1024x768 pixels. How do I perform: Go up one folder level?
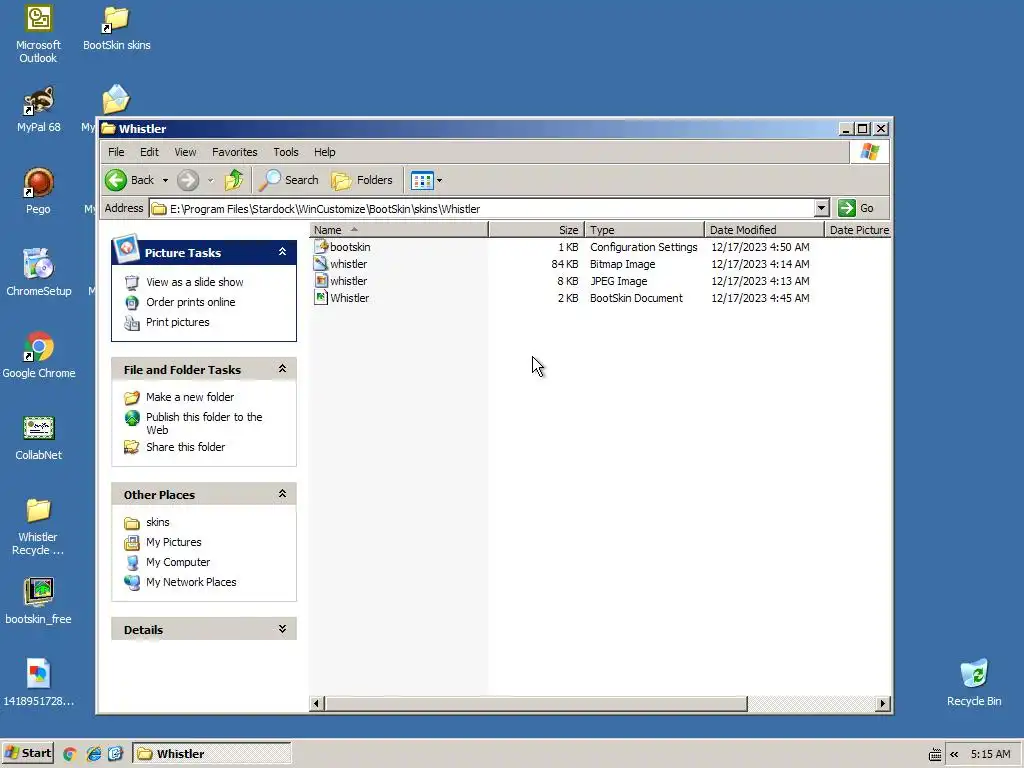[x=234, y=180]
